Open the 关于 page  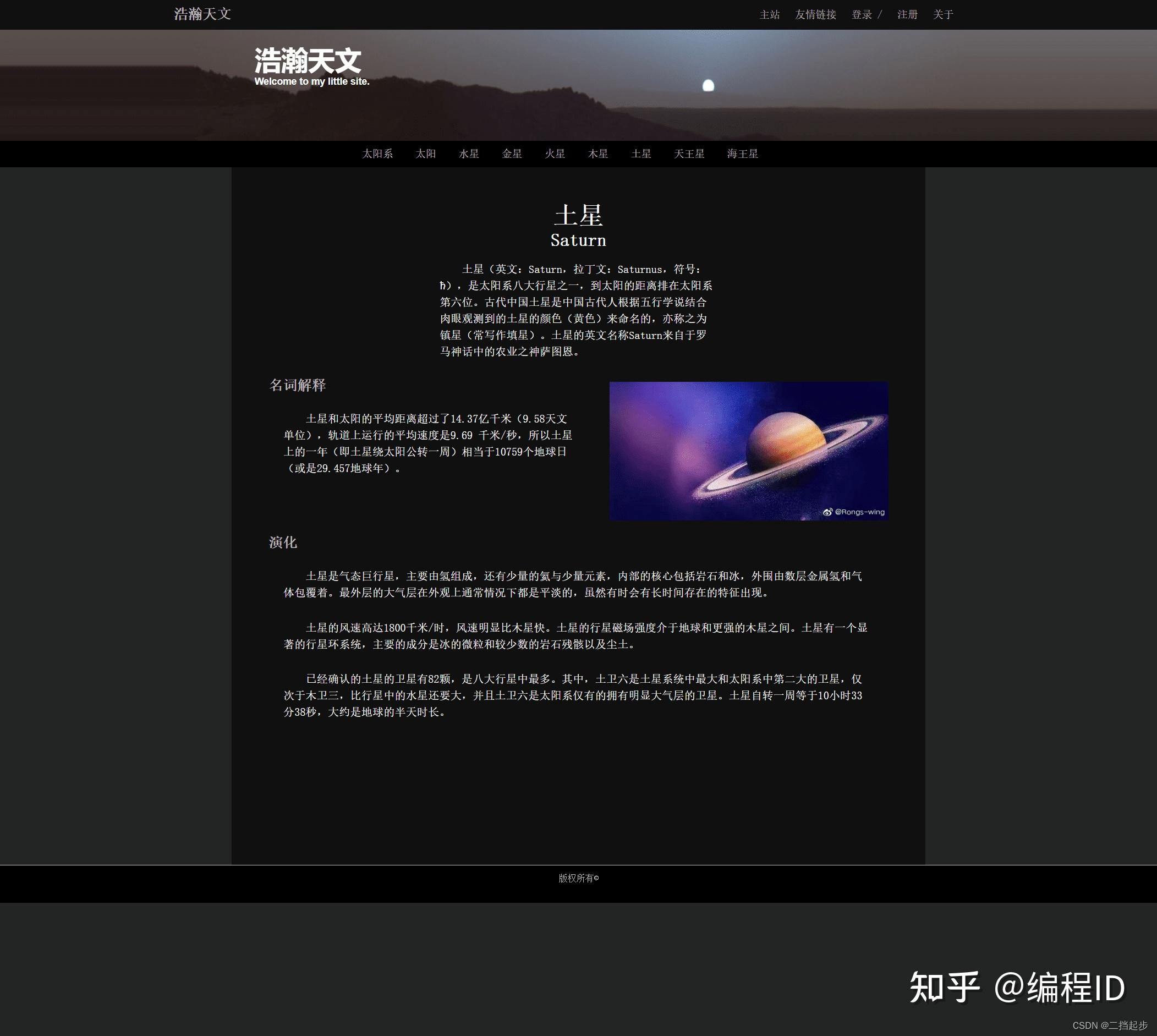(942, 14)
